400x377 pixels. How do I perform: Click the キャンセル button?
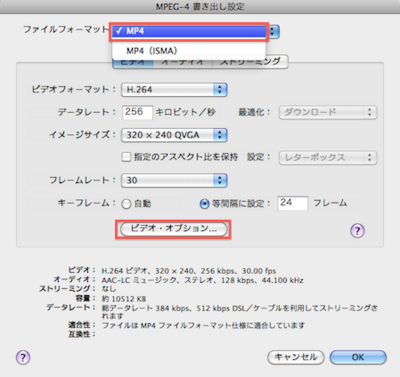[296, 357]
